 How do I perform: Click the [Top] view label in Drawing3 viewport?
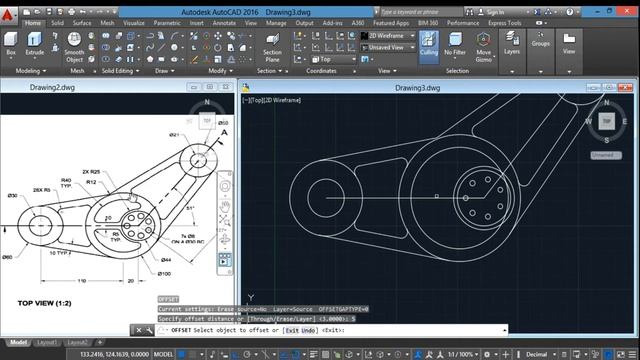coord(257,100)
